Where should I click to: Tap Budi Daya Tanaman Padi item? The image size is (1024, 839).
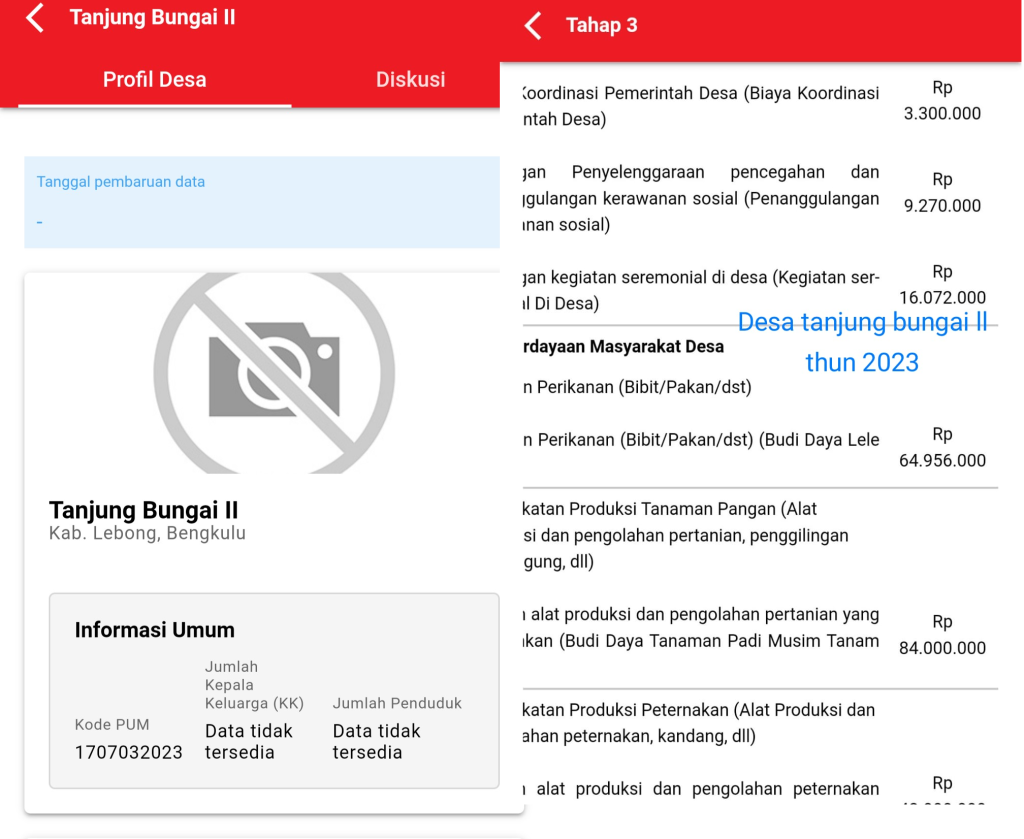coord(700,628)
